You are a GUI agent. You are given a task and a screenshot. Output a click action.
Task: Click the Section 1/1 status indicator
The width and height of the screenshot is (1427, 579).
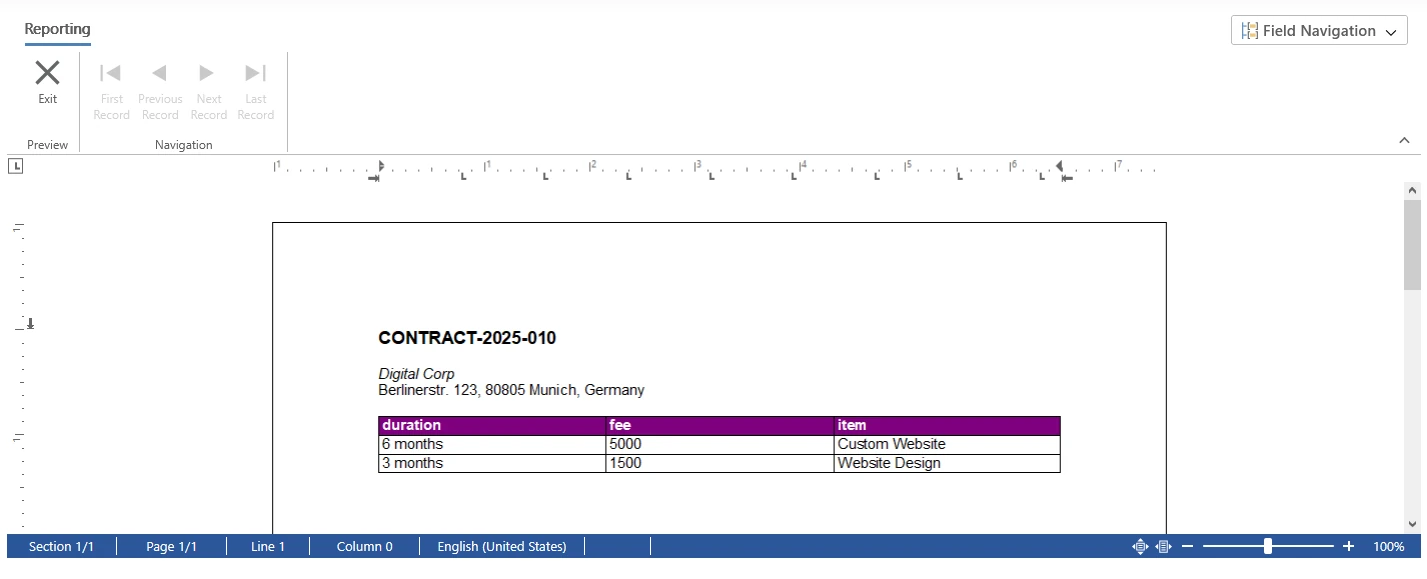click(x=62, y=546)
